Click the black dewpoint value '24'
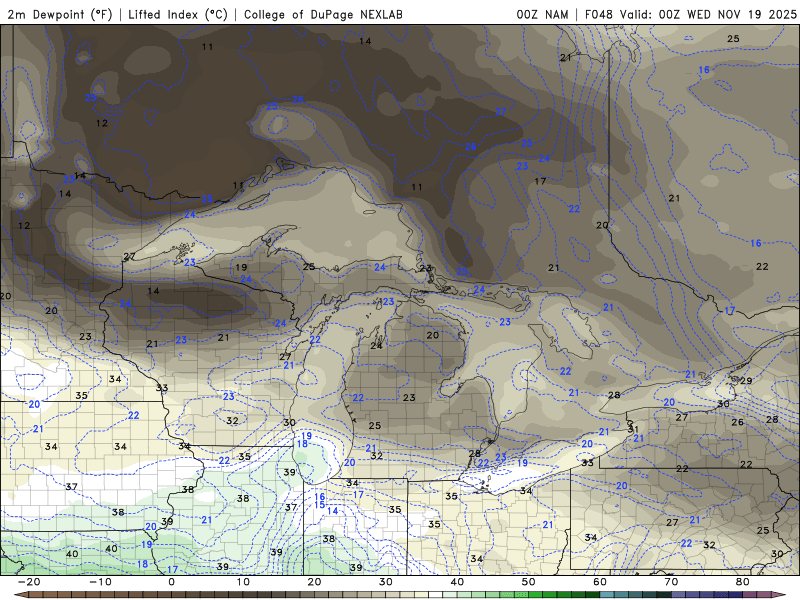Image resolution: width=800 pixels, height=600 pixels. (x=376, y=346)
